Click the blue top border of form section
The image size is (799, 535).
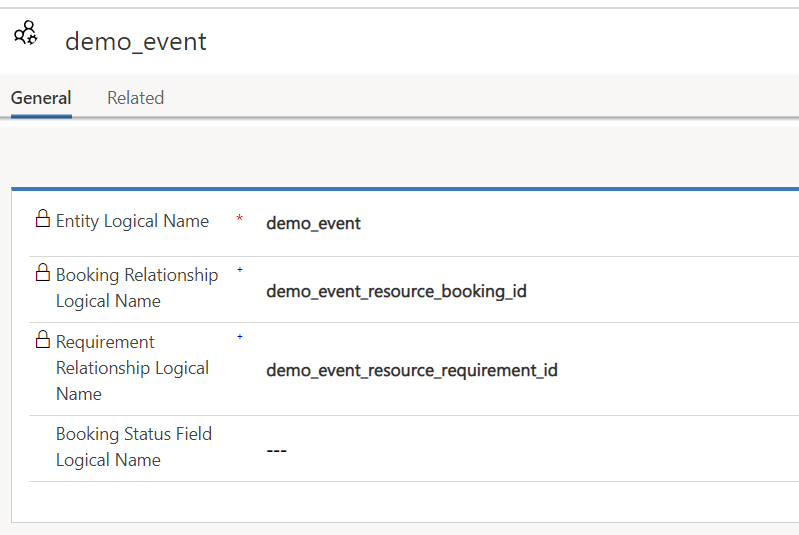point(400,188)
